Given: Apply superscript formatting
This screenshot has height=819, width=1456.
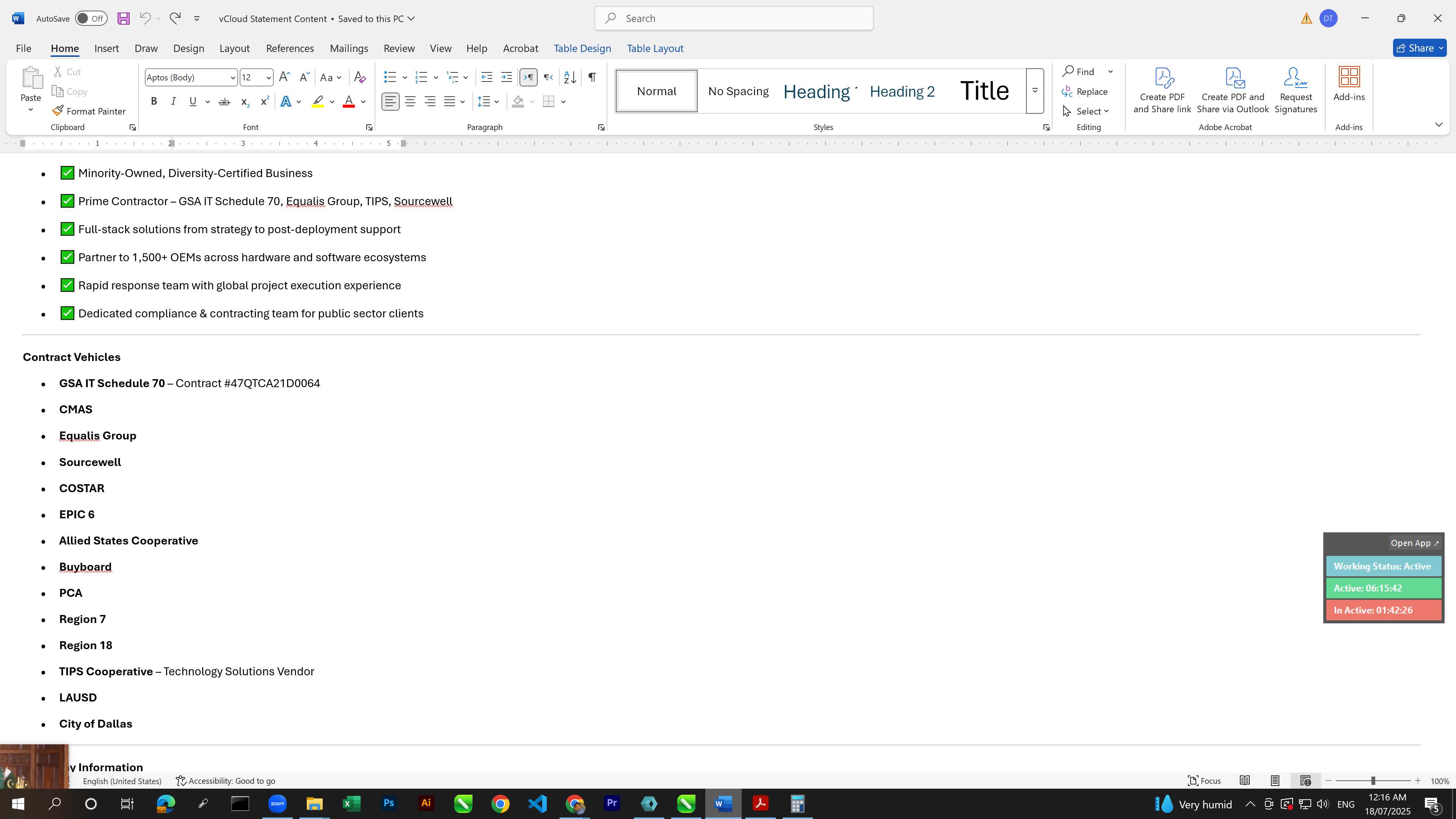Looking at the screenshot, I should click(x=265, y=102).
